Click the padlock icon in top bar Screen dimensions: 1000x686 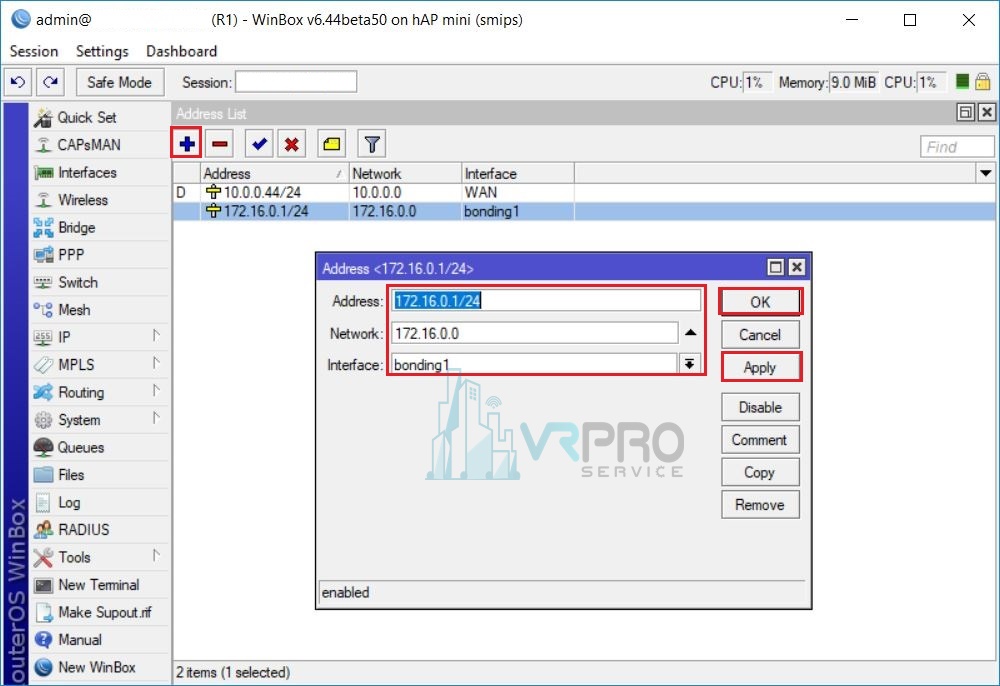[x=983, y=82]
